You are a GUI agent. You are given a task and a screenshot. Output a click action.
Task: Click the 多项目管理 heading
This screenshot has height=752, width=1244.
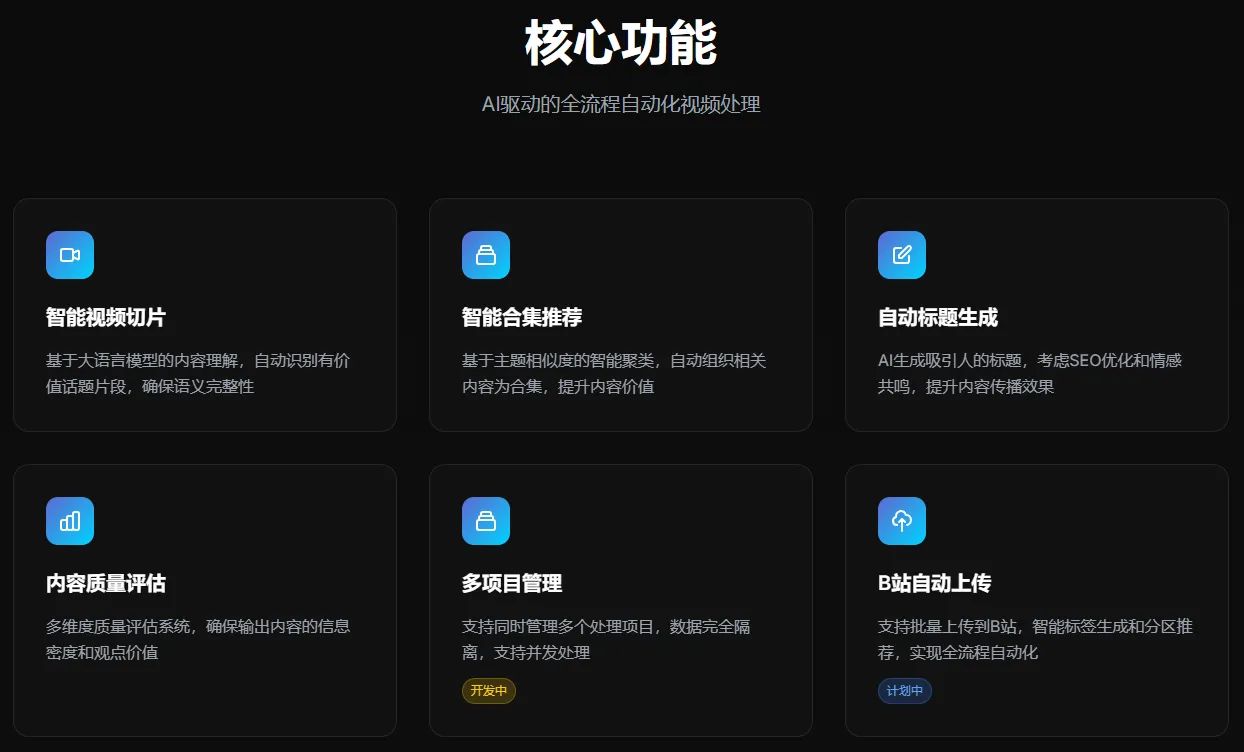(x=512, y=584)
